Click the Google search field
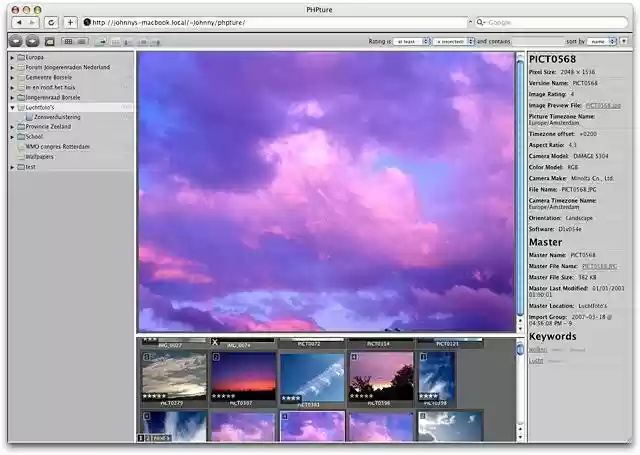 coord(550,22)
